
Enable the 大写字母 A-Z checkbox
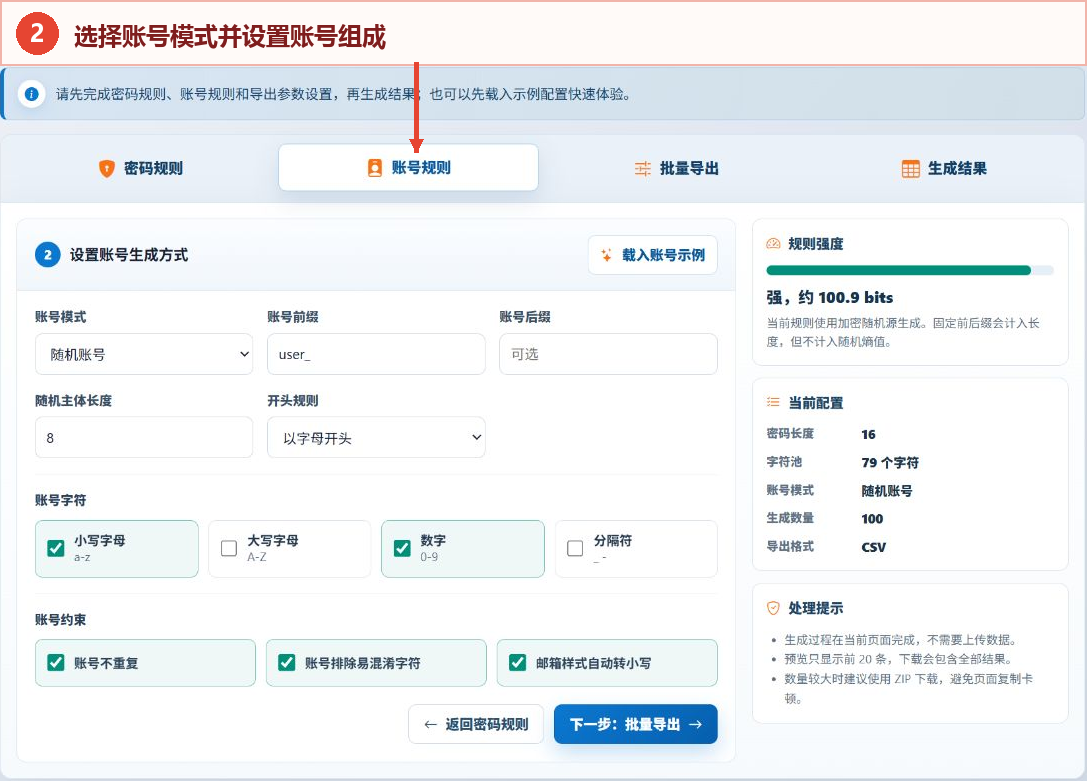[229, 548]
